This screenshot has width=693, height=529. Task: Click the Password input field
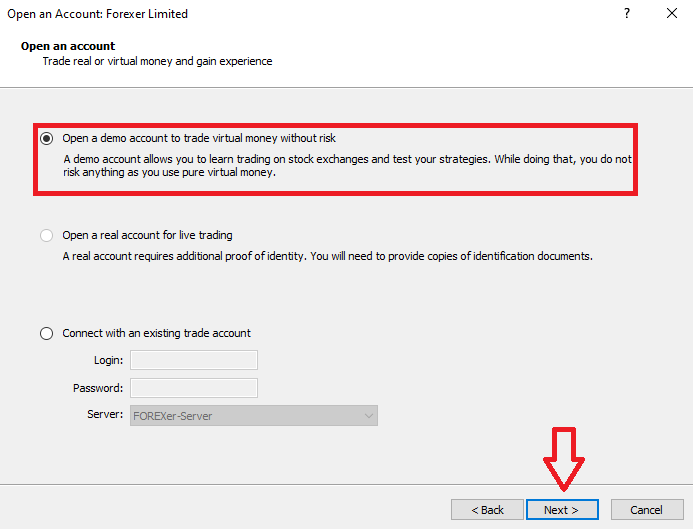193,388
